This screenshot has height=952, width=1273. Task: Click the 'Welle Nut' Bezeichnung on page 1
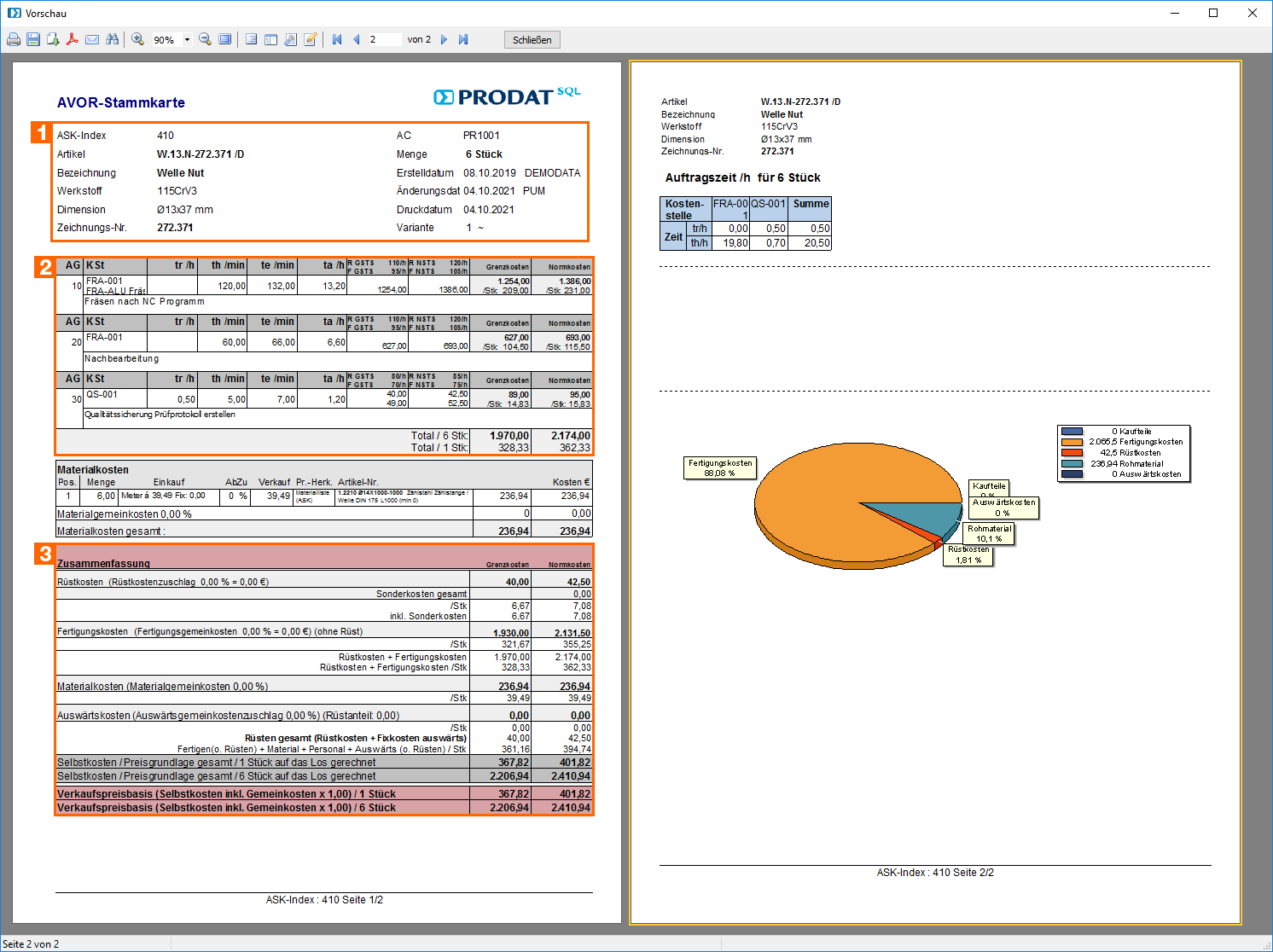click(x=180, y=173)
